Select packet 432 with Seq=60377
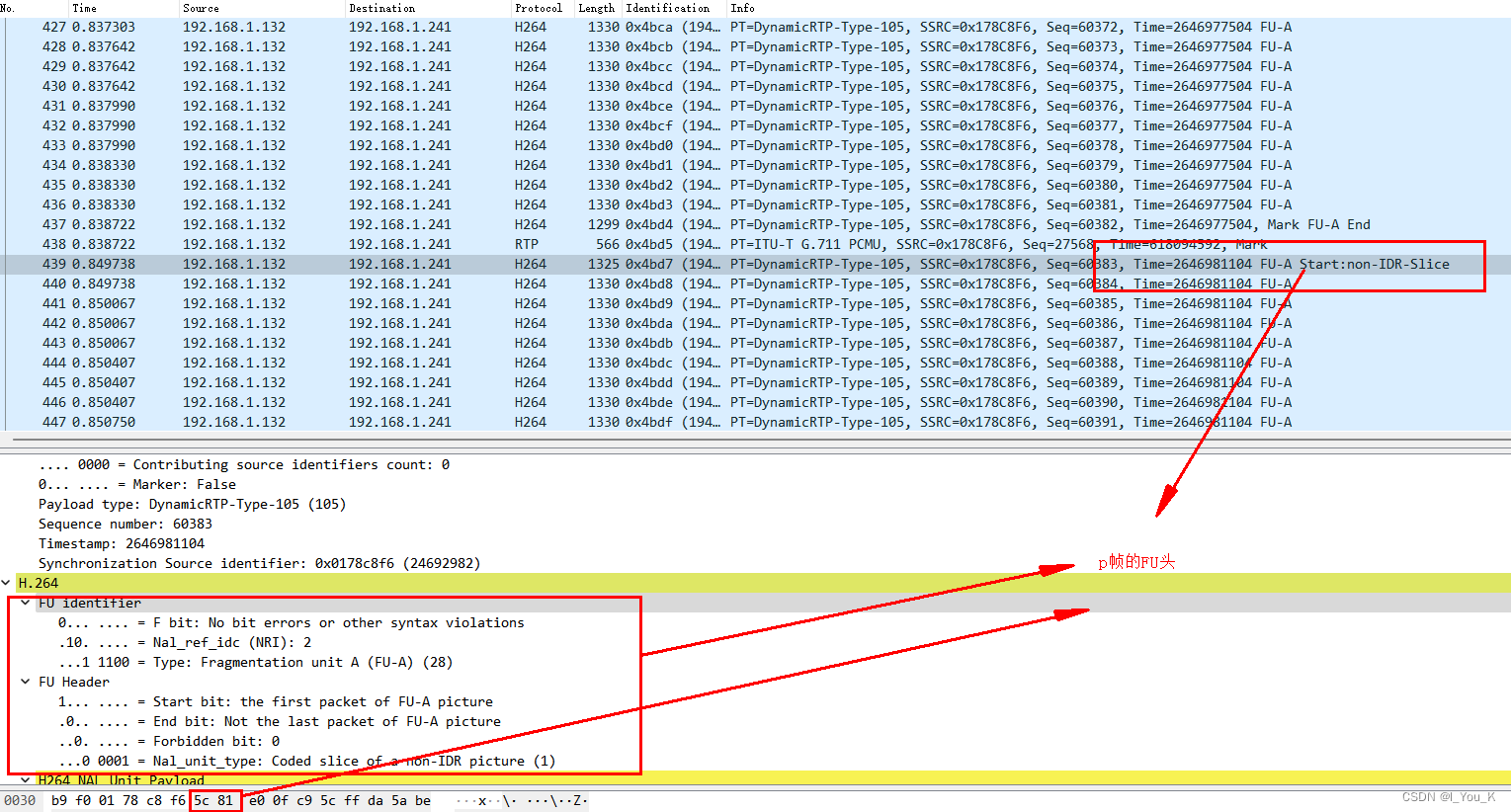Screen dimensions: 1511x812 755,125
